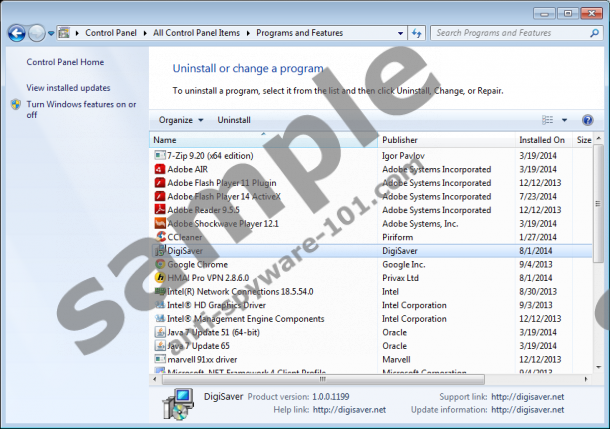This screenshot has width=610, height=429.
Task: Open the address bar history dropdown
Action: point(402,33)
